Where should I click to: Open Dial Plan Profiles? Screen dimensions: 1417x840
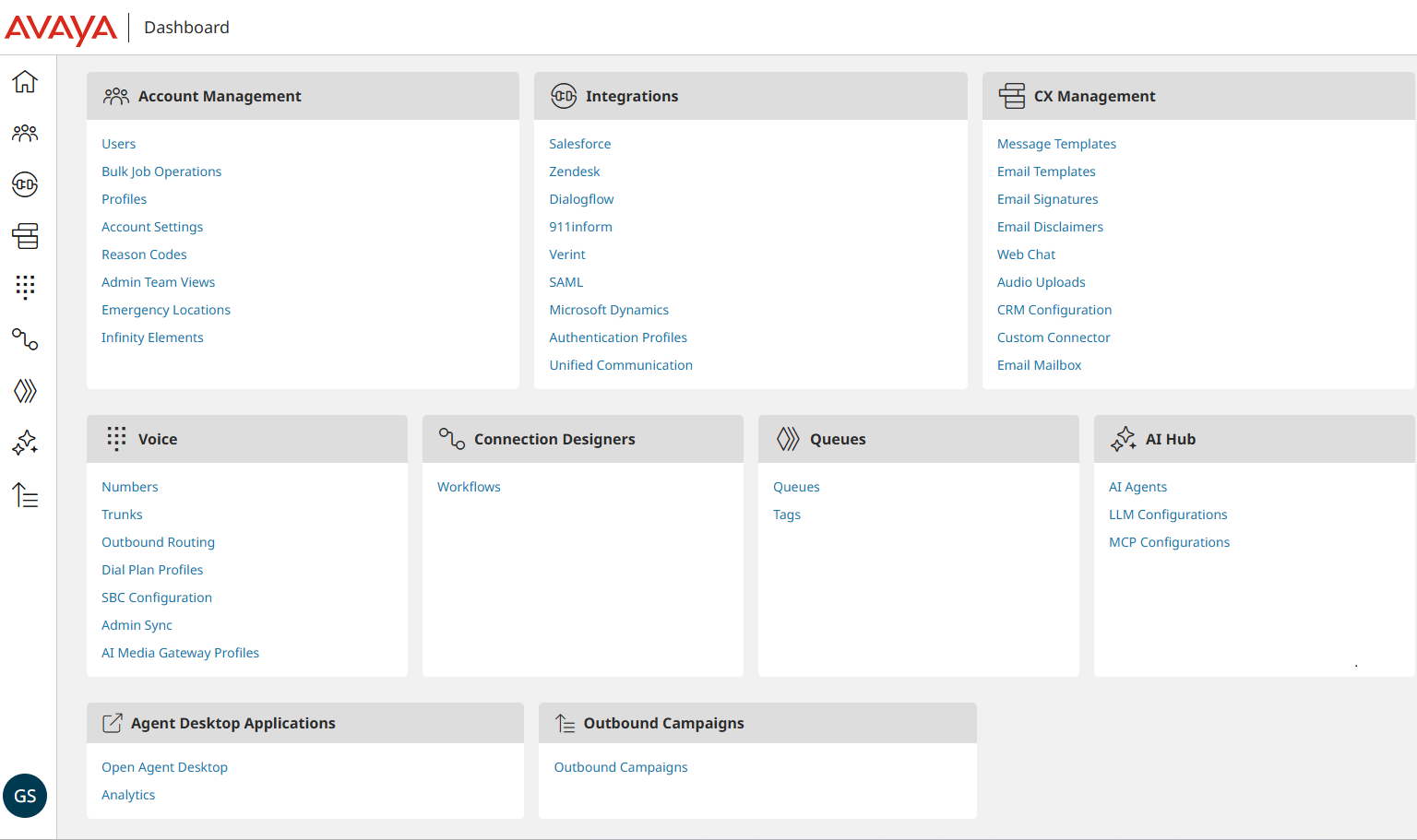(152, 570)
